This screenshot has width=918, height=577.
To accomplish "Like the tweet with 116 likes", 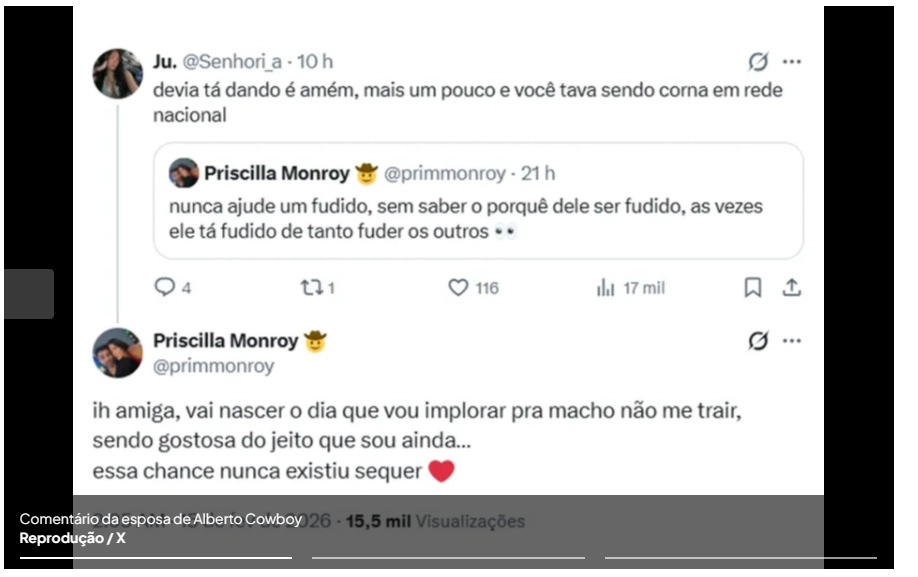I will tap(458, 288).
